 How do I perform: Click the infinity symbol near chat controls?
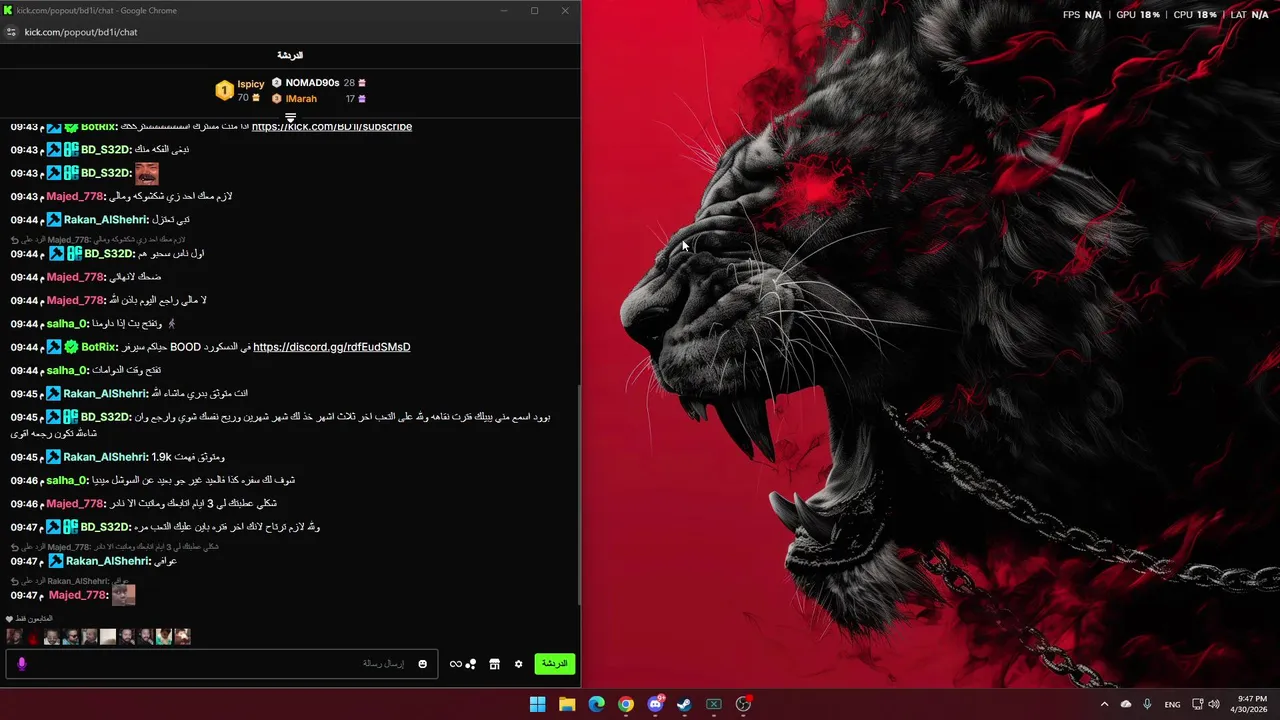(455, 664)
